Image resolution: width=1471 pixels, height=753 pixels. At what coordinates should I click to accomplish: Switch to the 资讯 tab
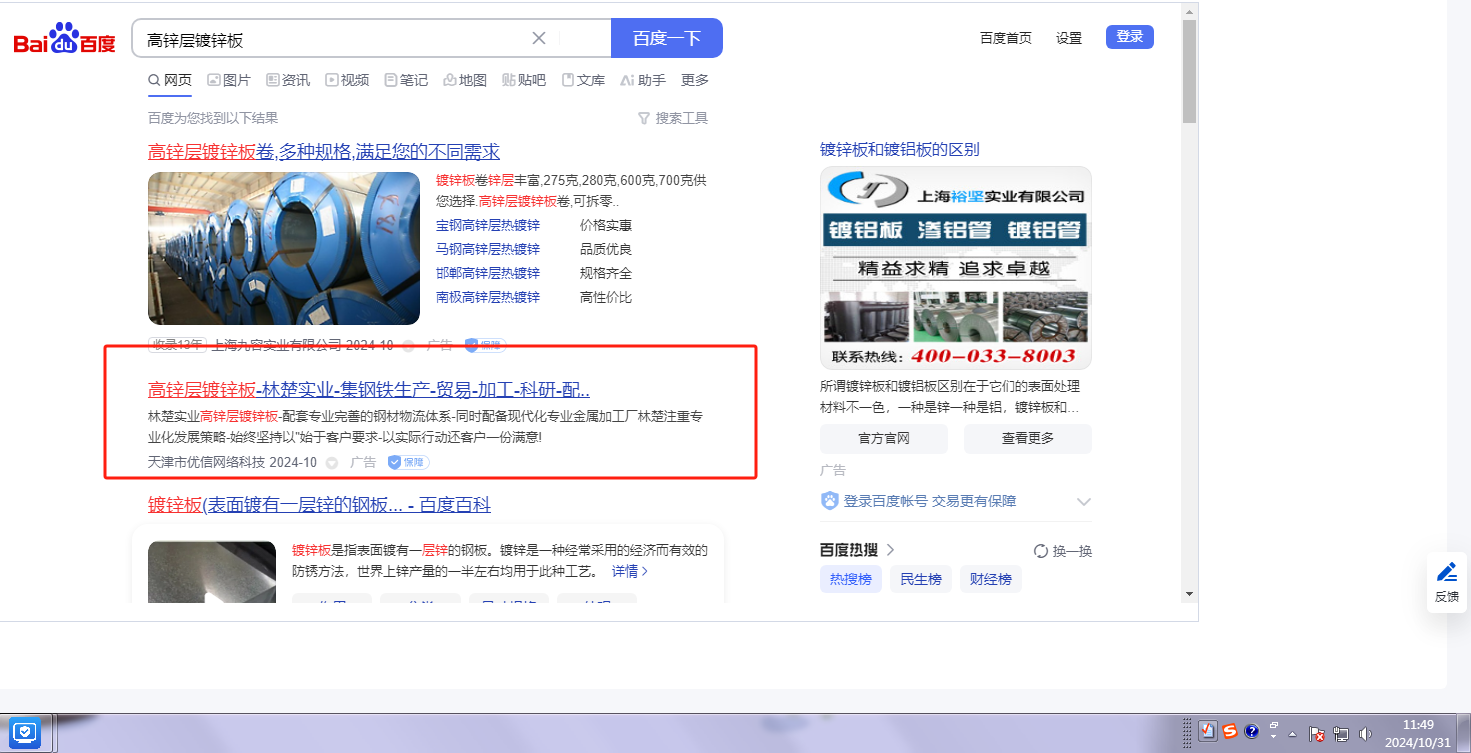click(288, 80)
